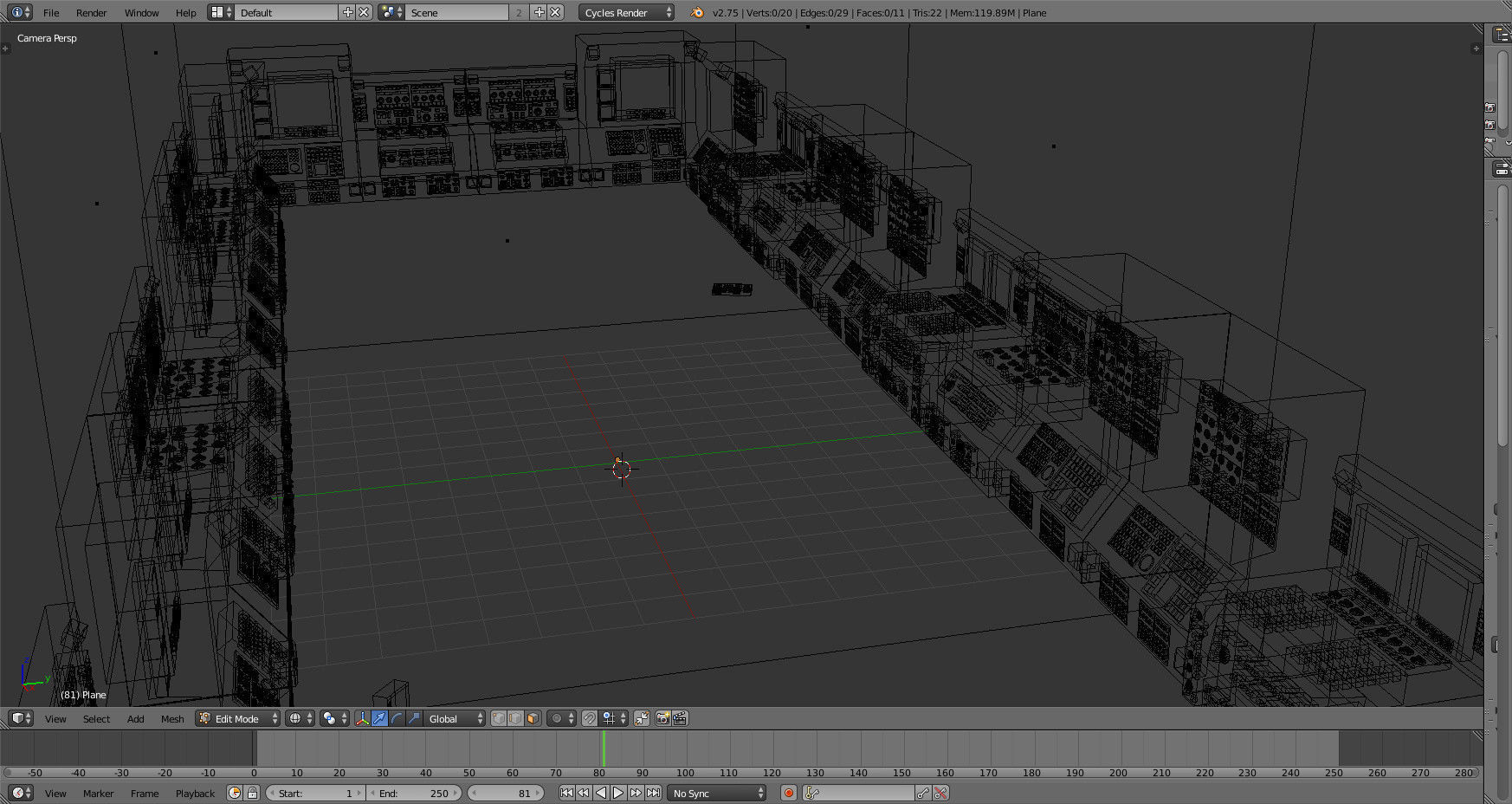The image size is (1512, 804).
Task: Insert keyframes with the key icon
Action: click(924, 793)
